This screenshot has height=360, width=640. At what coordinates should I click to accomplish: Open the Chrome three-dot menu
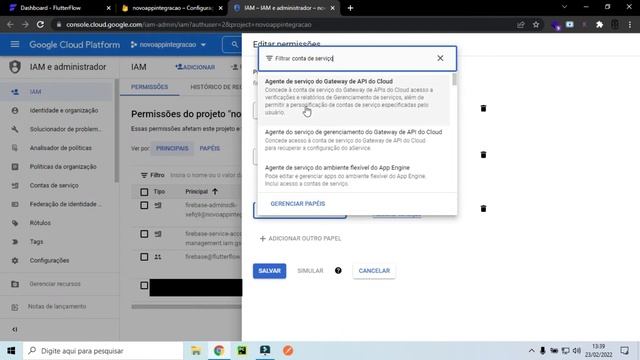point(630,24)
